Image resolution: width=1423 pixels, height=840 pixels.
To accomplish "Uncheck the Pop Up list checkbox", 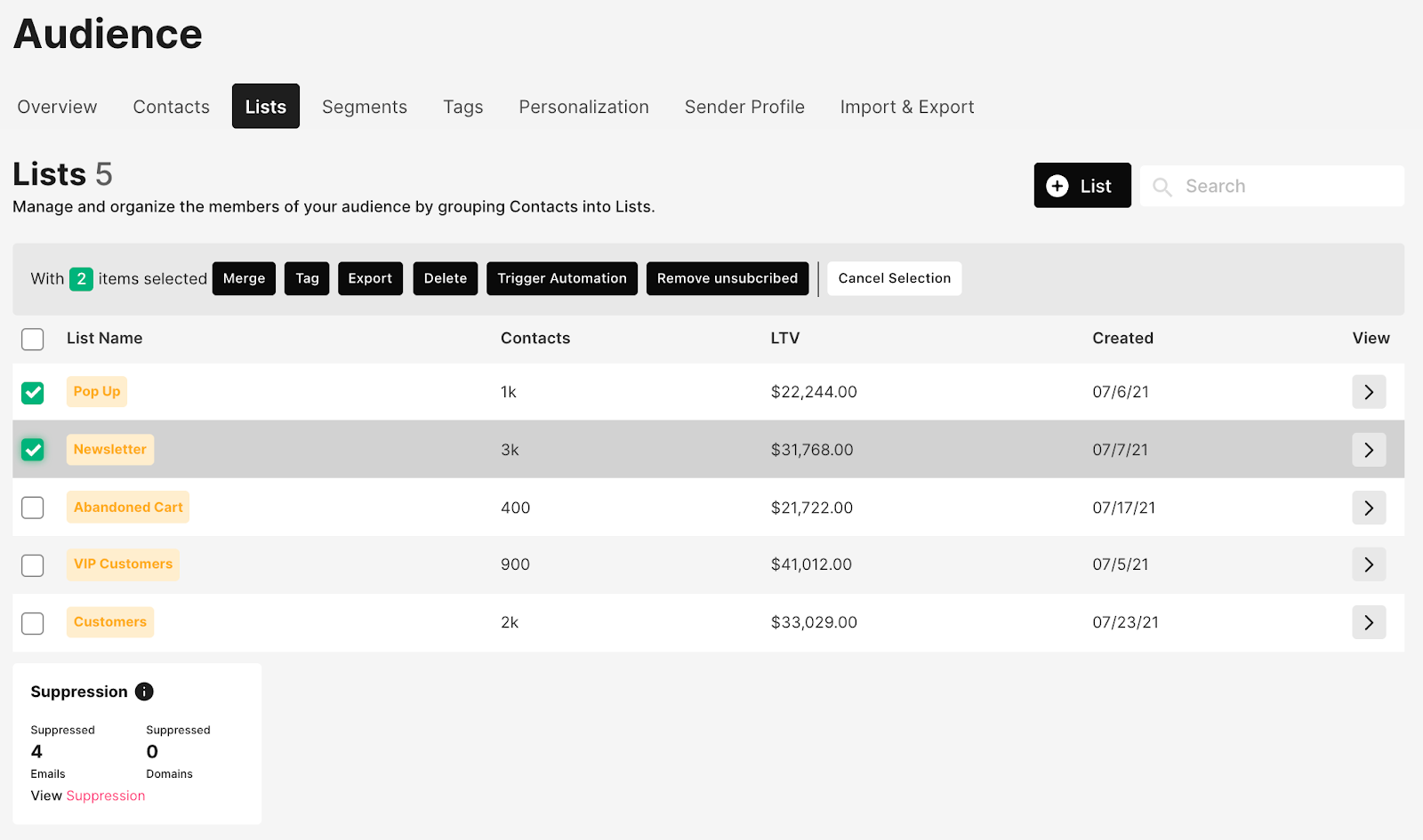I will click(x=33, y=392).
